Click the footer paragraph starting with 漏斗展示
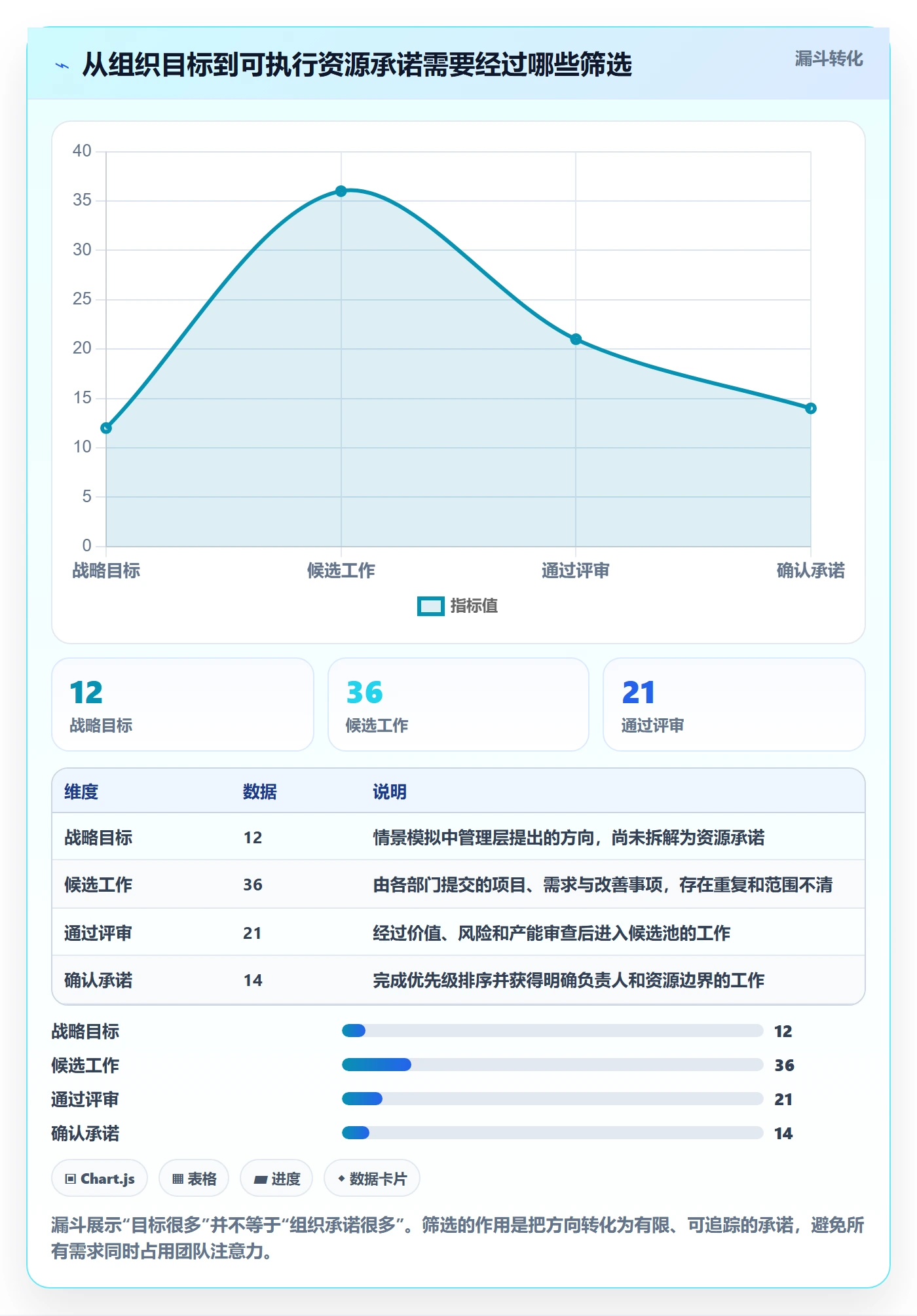Screen dimensions: 917x1316 pyautogui.click(x=458, y=1238)
